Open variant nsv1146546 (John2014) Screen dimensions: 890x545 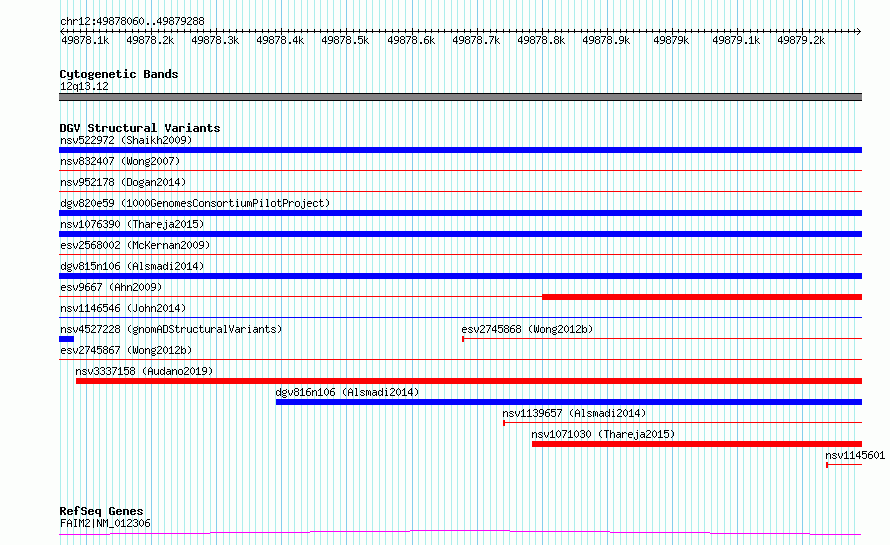coord(123,308)
